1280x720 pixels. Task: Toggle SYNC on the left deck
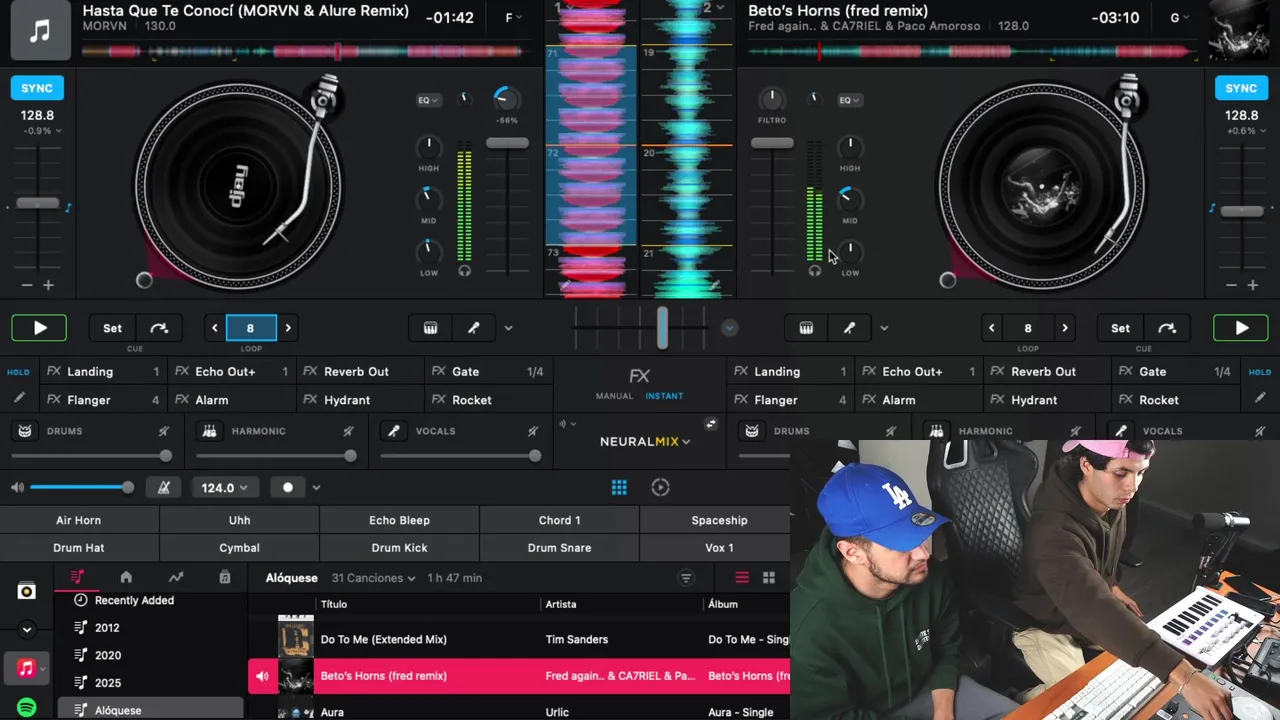37,88
